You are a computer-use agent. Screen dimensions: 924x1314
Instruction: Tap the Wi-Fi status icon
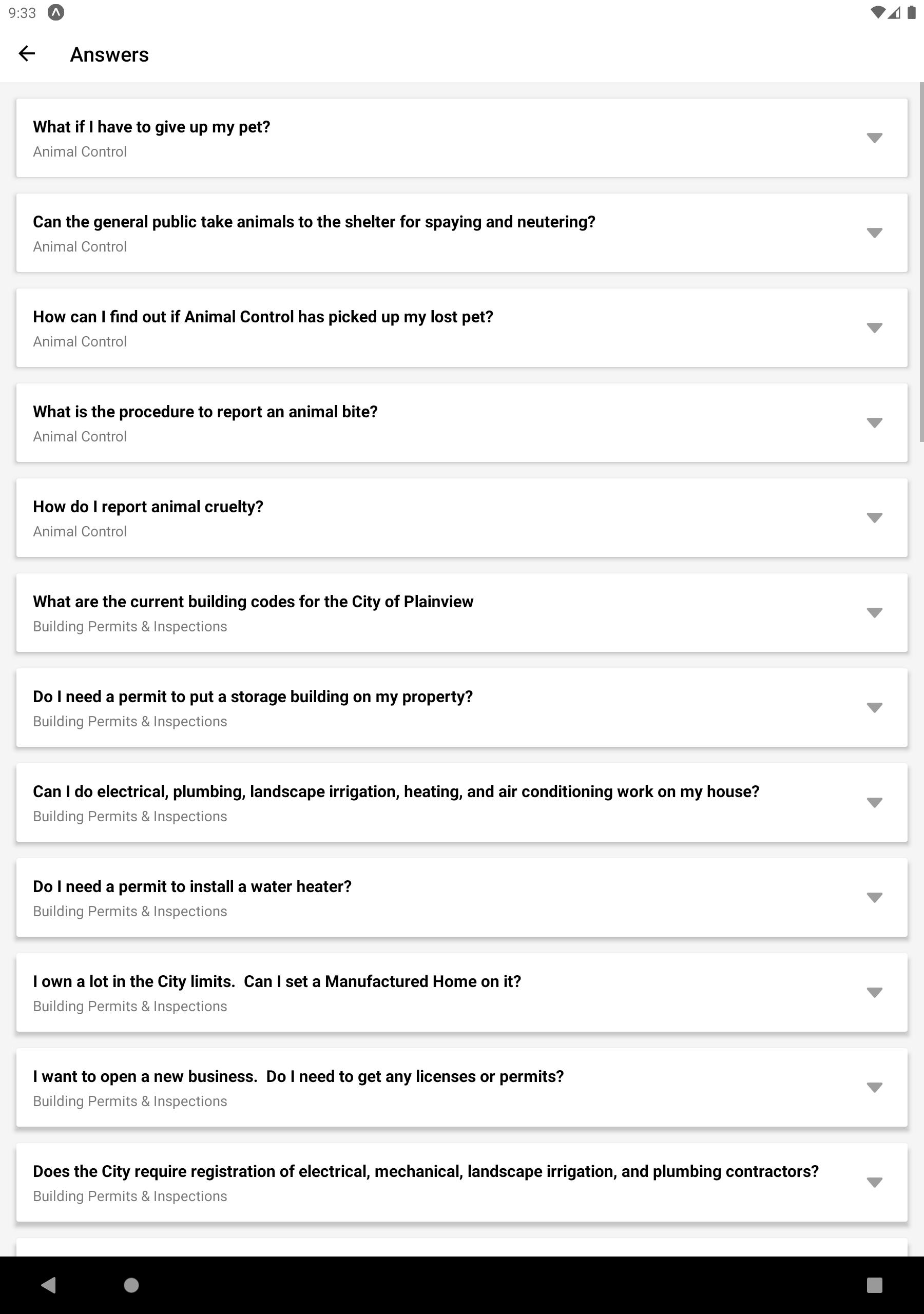coord(876,13)
